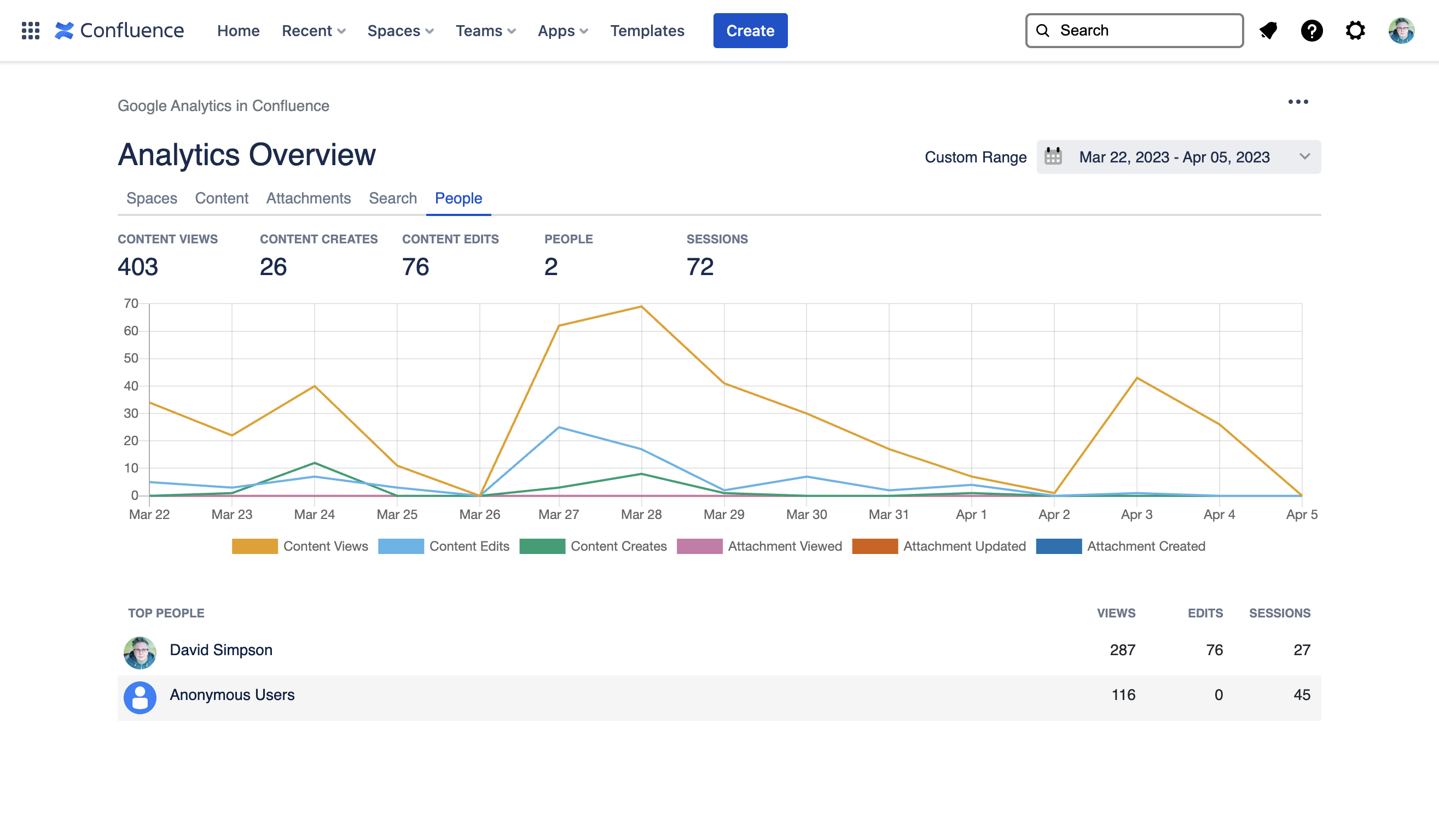
Task: Click the Attachment Viewed color swatch
Action: [x=699, y=546]
